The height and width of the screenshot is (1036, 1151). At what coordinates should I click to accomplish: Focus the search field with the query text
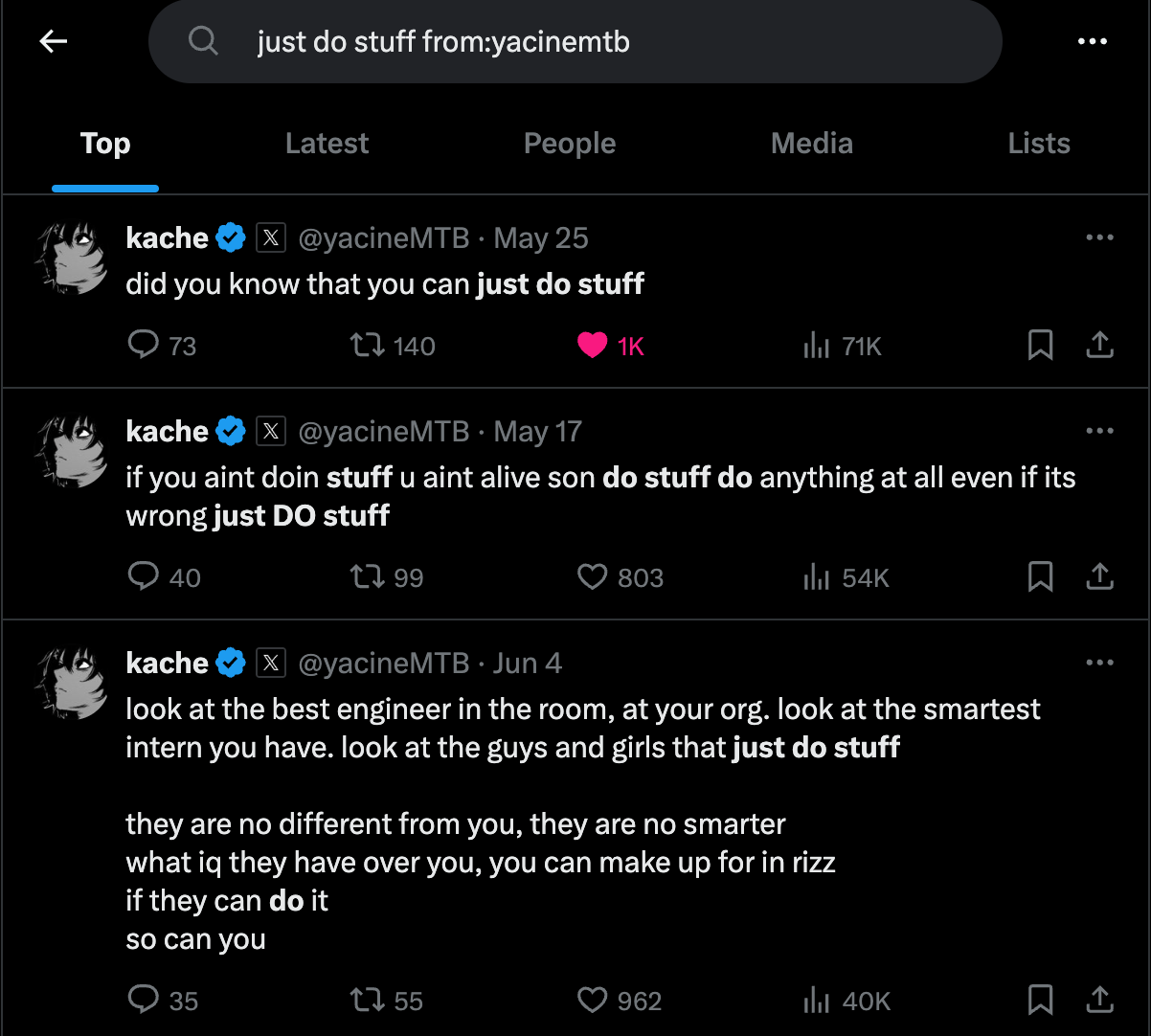coord(575,41)
